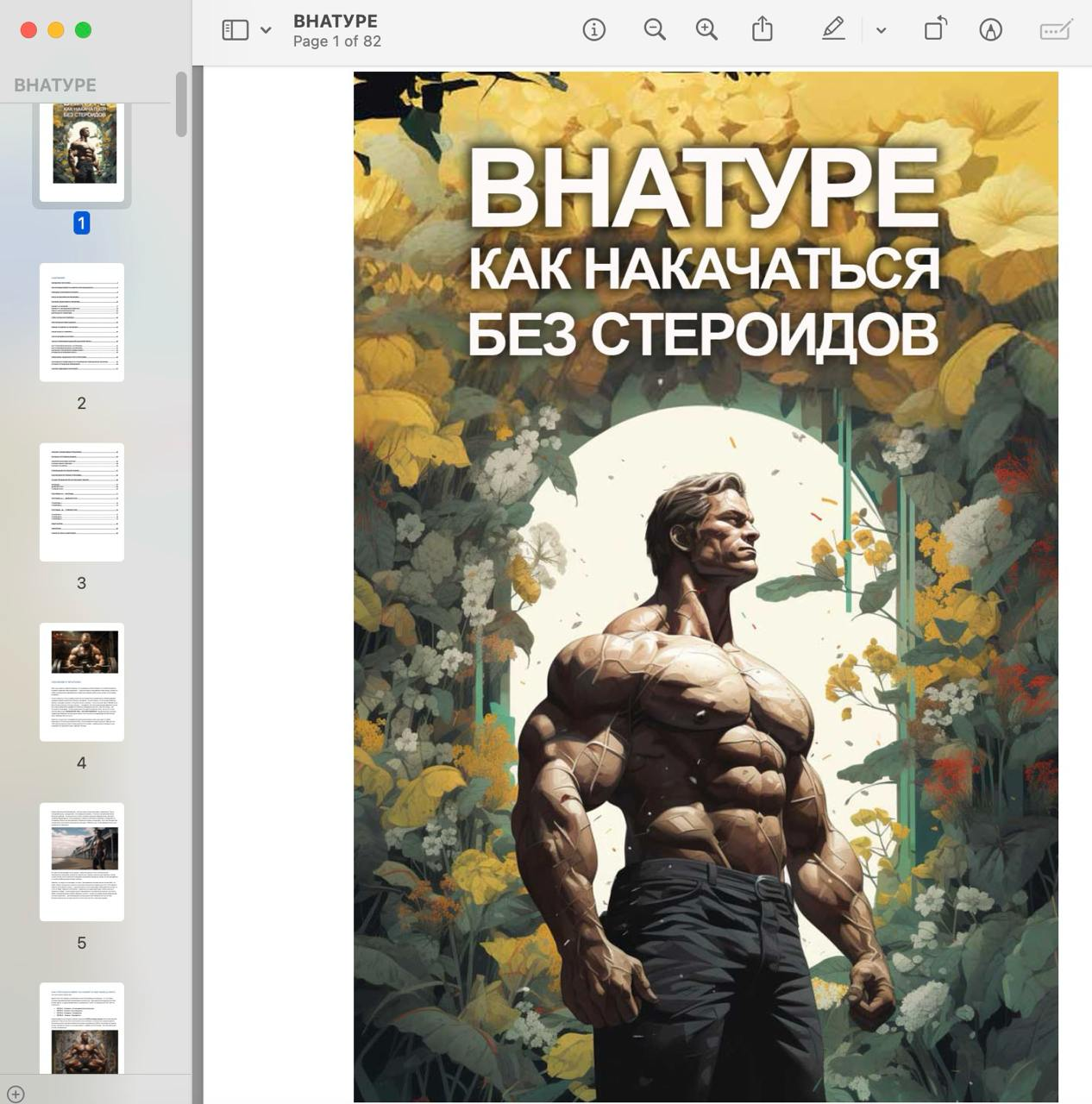Click the sidebar vertical scrollbar
The width and height of the screenshot is (1092, 1104).
(x=181, y=104)
